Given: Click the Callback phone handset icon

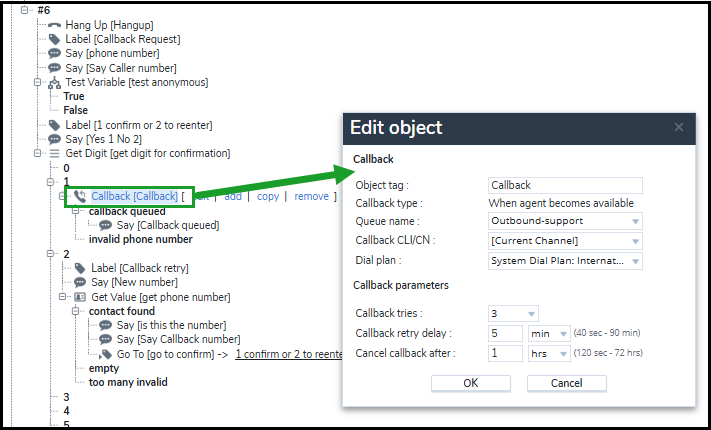Looking at the screenshot, I should click(80, 196).
